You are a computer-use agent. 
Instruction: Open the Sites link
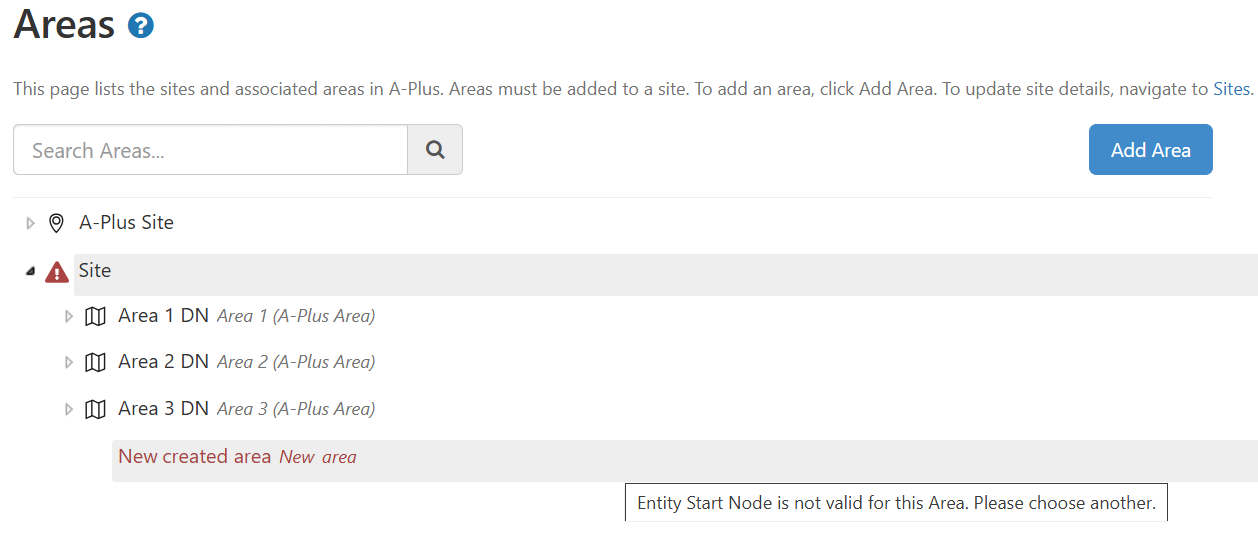pyautogui.click(x=1231, y=89)
